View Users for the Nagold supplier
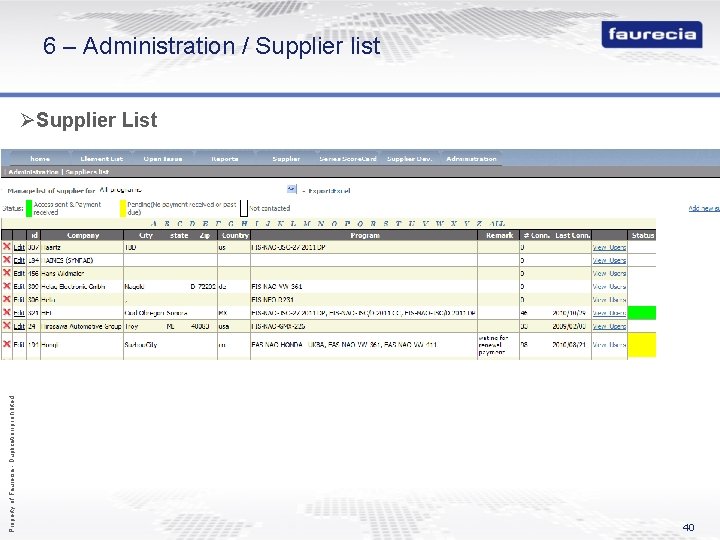The height and width of the screenshot is (540, 720). [x=609, y=287]
